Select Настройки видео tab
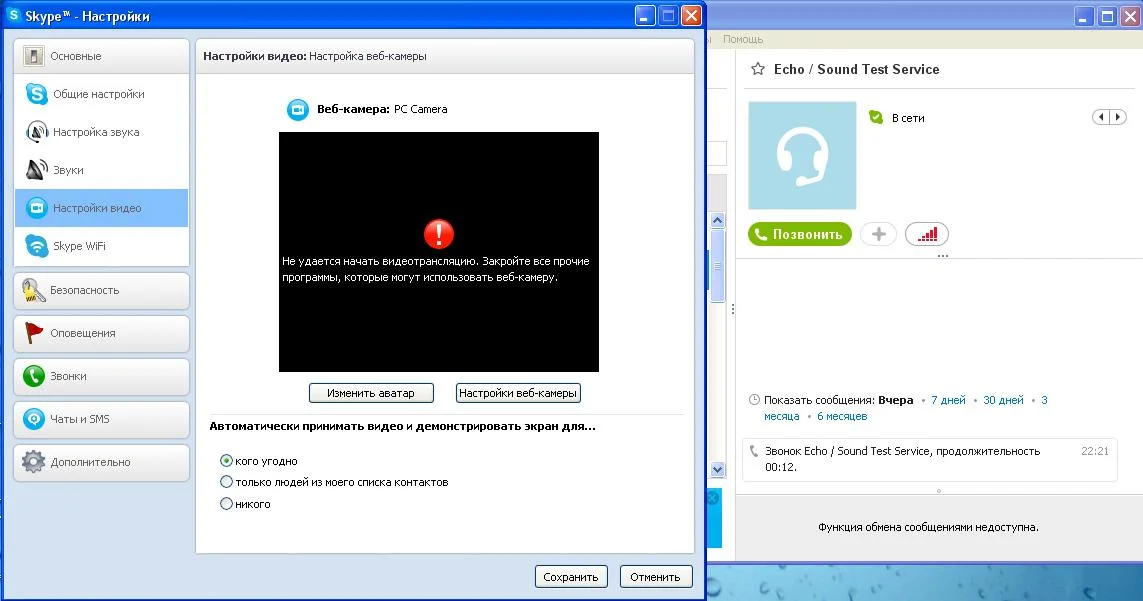1143x601 pixels. (101, 208)
